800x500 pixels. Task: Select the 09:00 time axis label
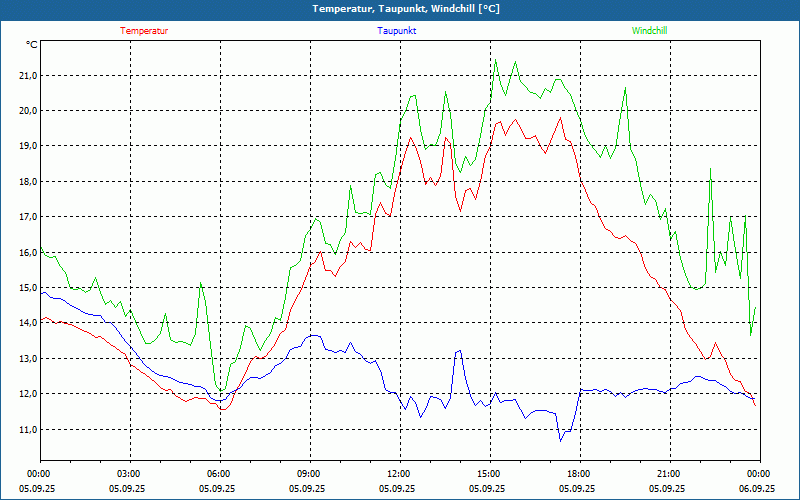pos(309,474)
